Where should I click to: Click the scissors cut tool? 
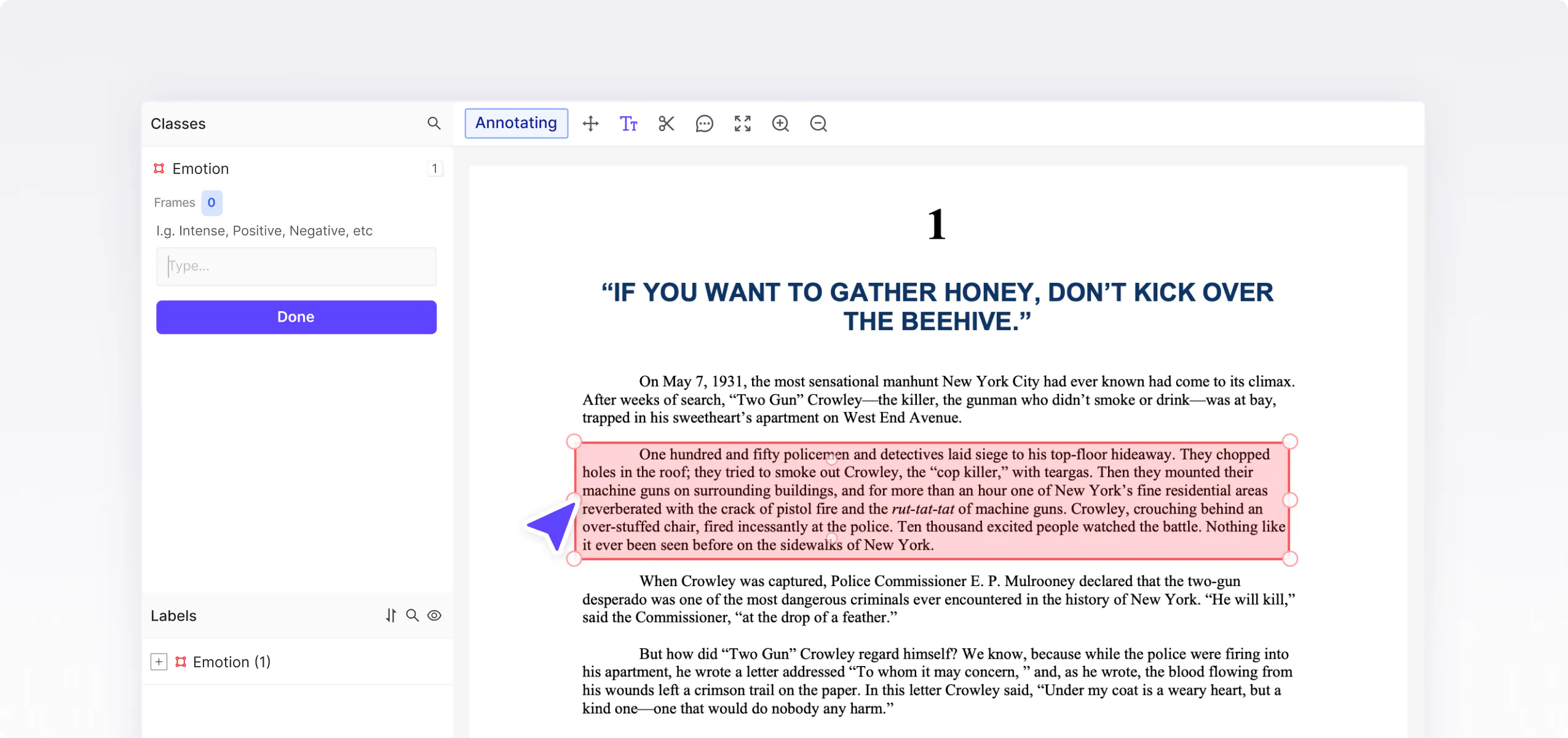(x=666, y=124)
